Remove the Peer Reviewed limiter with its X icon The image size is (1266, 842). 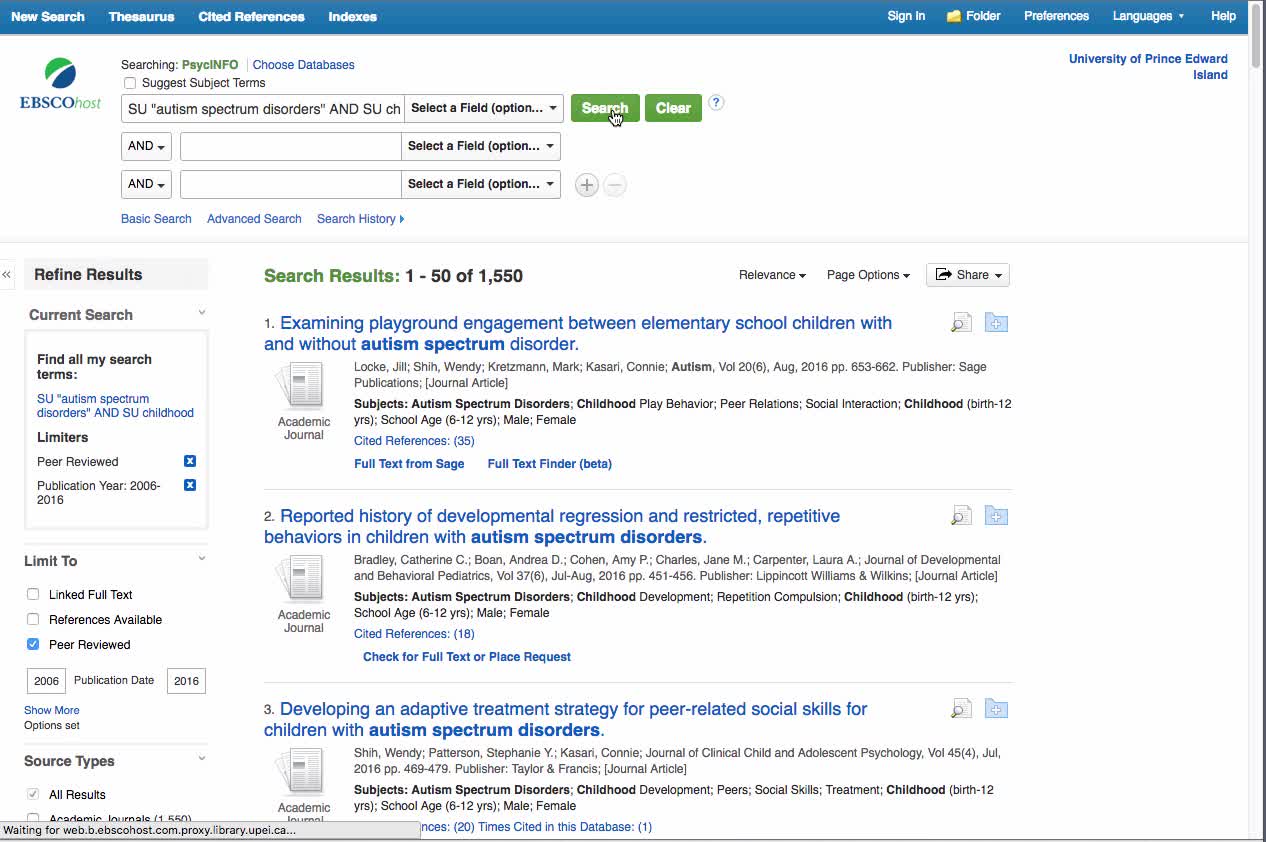pos(189,461)
